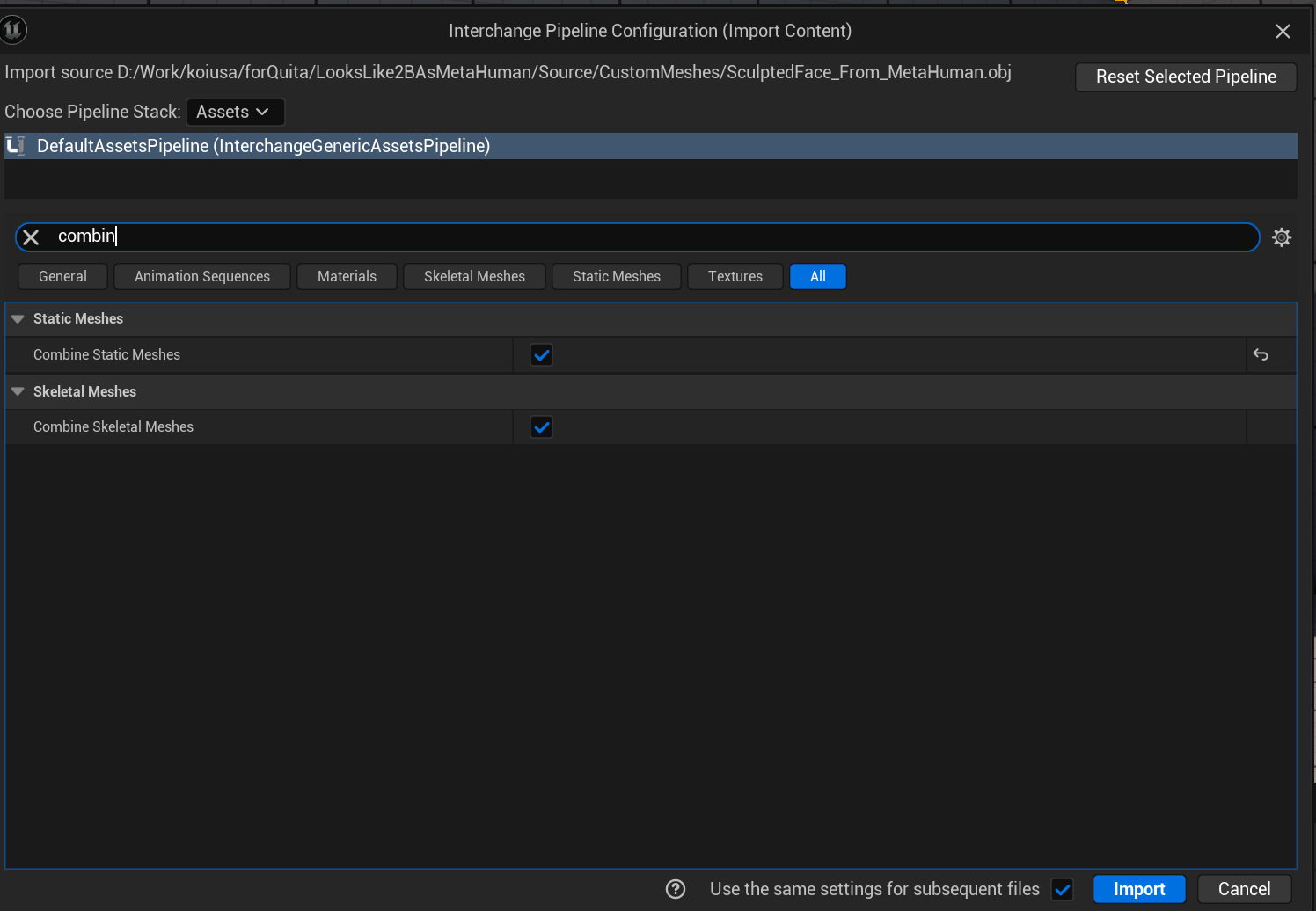The width and height of the screenshot is (1316, 911).
Task: Click the reset arrow for Combine Static Meshes
Action: click(1260, 354)
